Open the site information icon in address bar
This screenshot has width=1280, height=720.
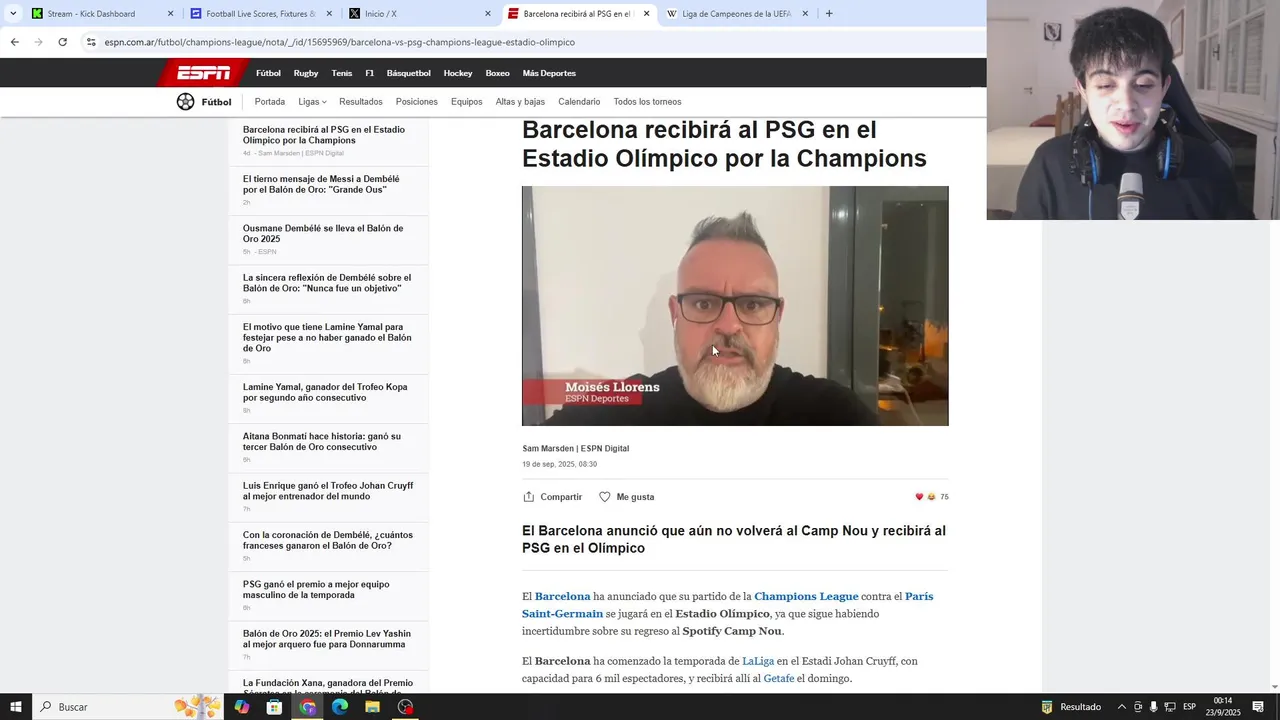pos(91,42)
